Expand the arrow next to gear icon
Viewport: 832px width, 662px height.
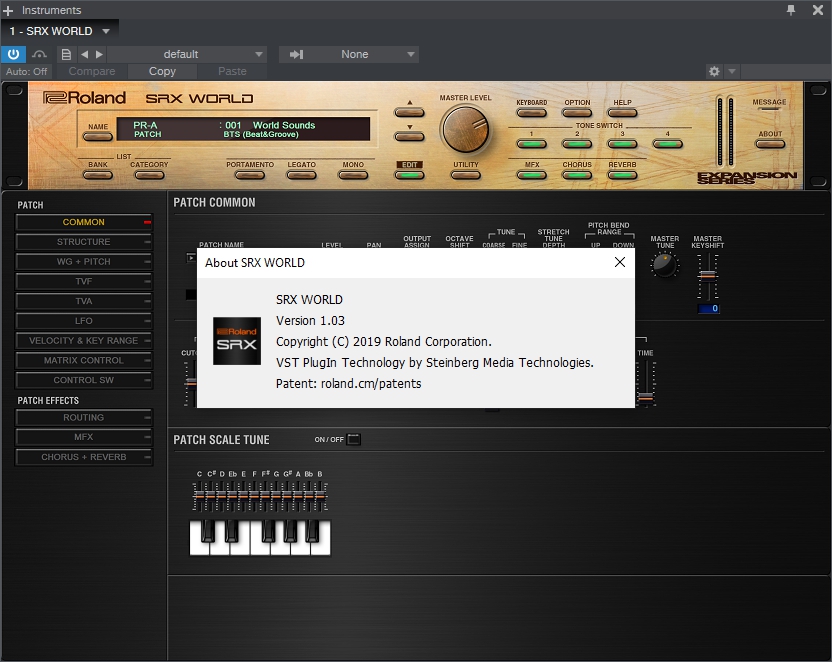(732, 71)
